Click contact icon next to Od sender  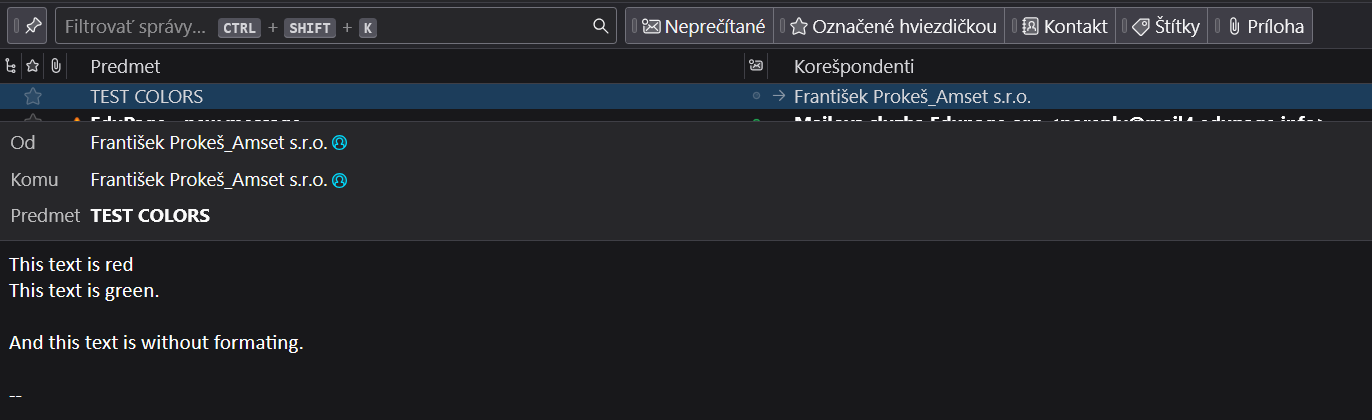[340, 143]
